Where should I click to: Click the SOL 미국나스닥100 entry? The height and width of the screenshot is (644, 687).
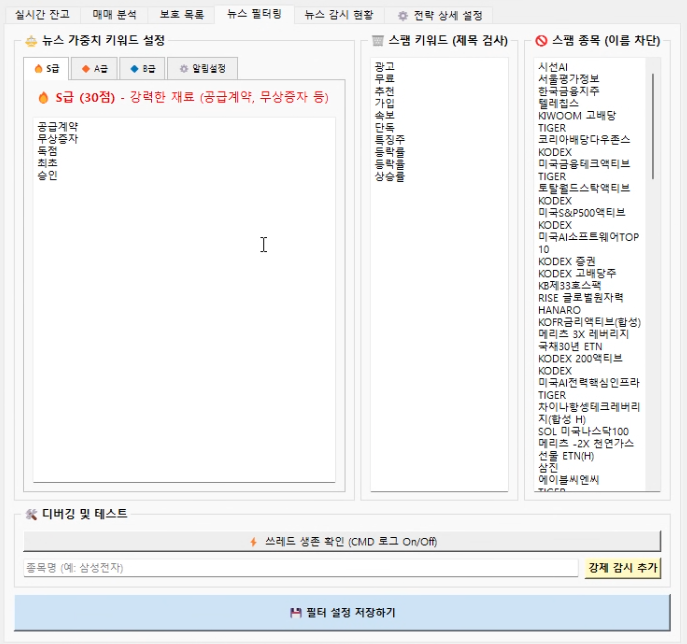pyautogui.click(x=584, y=432)
